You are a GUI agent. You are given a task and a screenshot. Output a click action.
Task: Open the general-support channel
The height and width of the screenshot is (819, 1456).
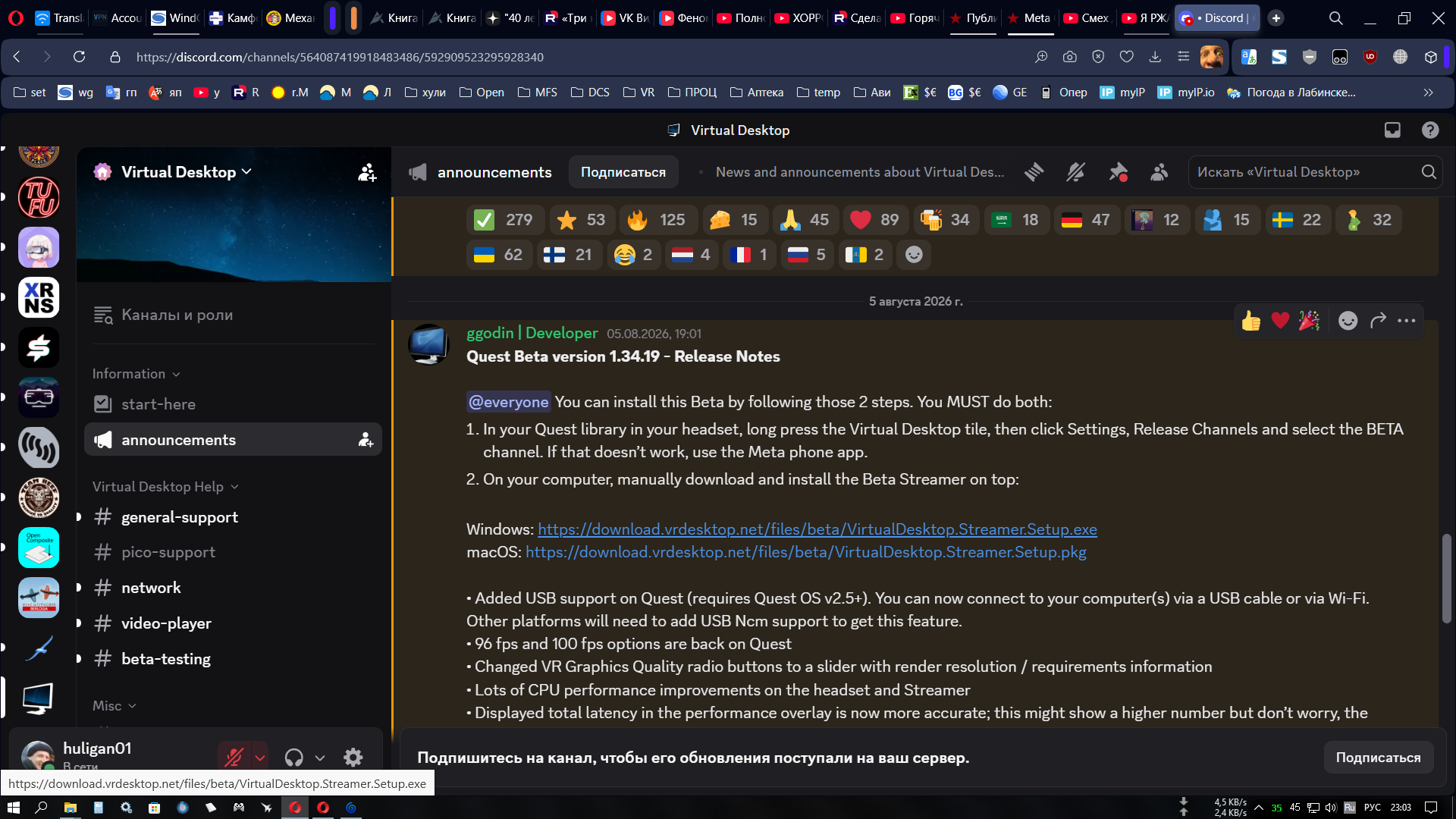tap(233, 517)
